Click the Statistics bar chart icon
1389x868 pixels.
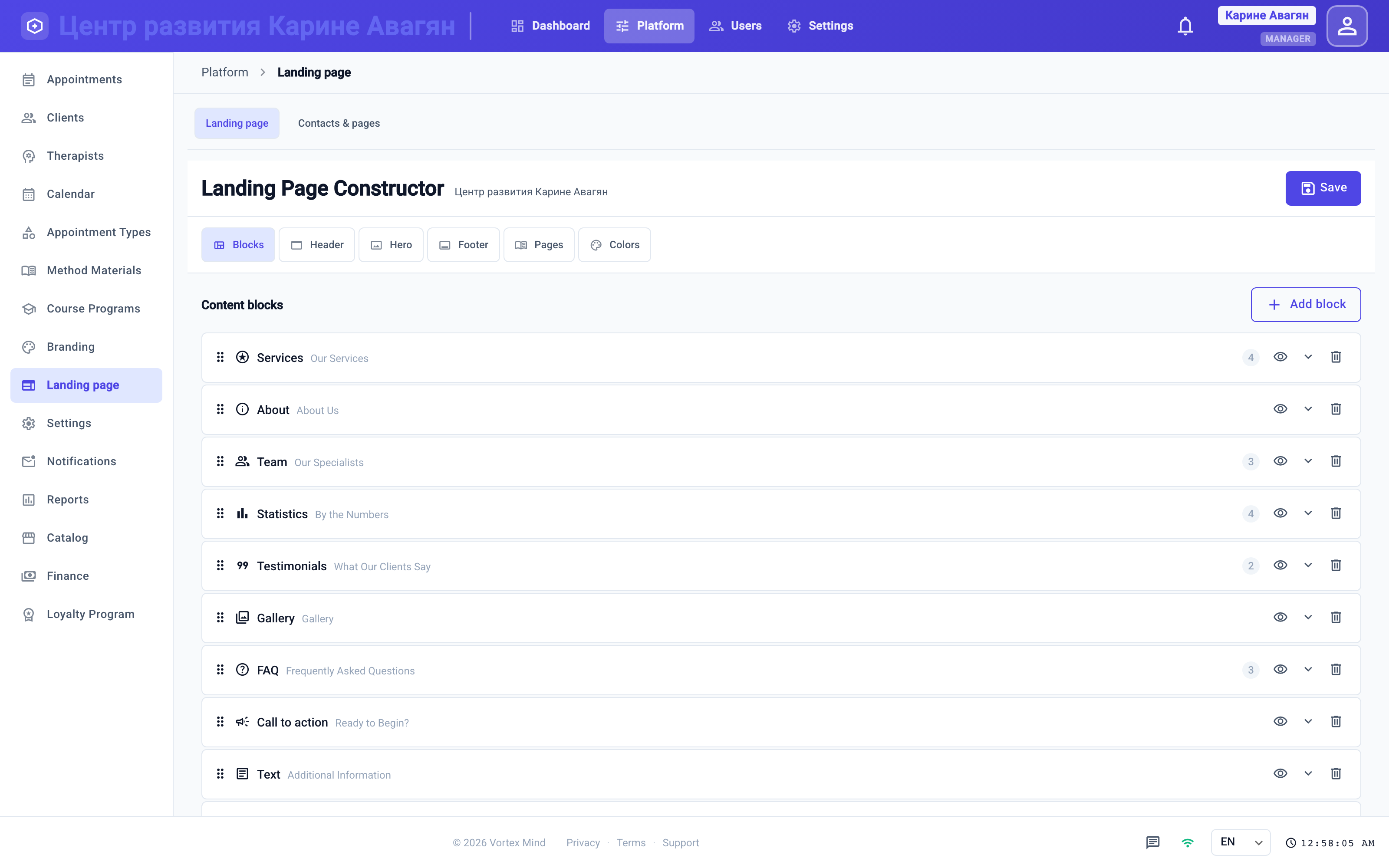click(x=242, y=513)
